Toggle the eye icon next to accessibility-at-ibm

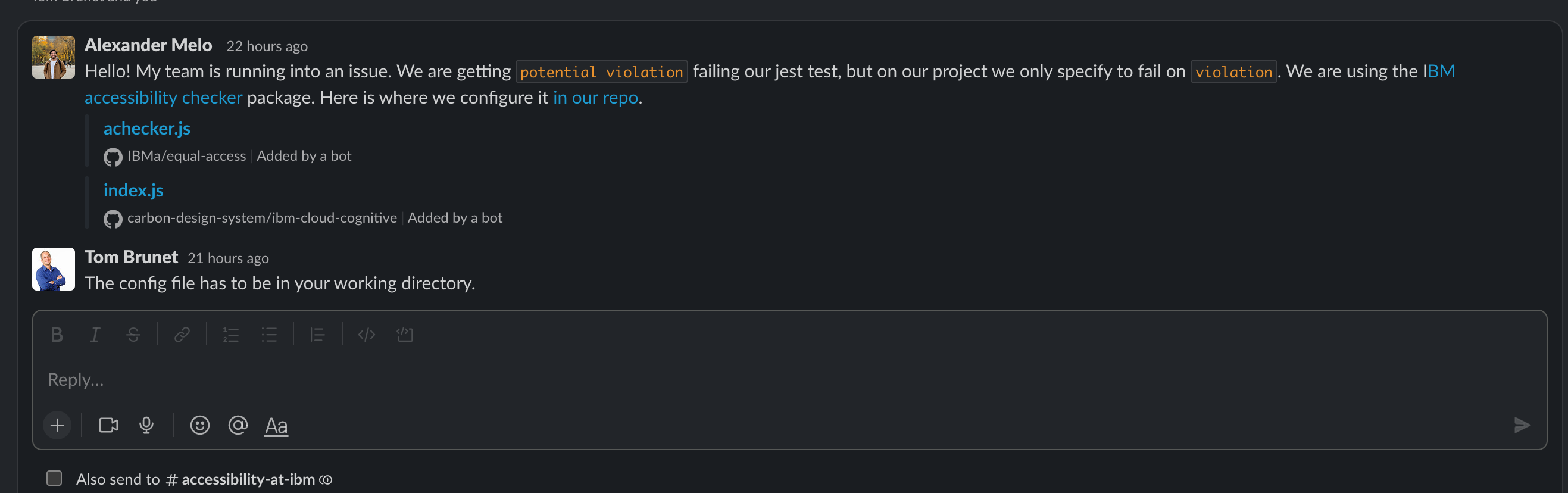pos(326,480)
